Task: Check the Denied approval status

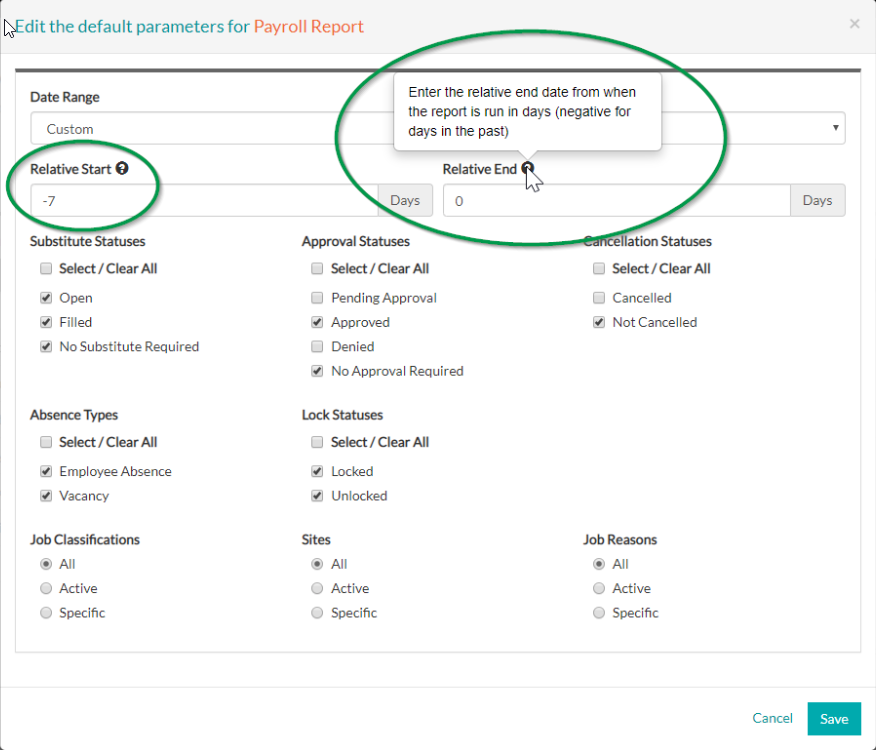Action: click(317, 346)
